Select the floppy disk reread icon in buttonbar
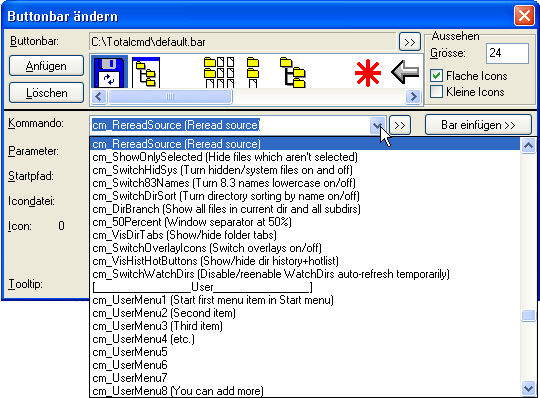540x398 pixels. click(110, 72)
